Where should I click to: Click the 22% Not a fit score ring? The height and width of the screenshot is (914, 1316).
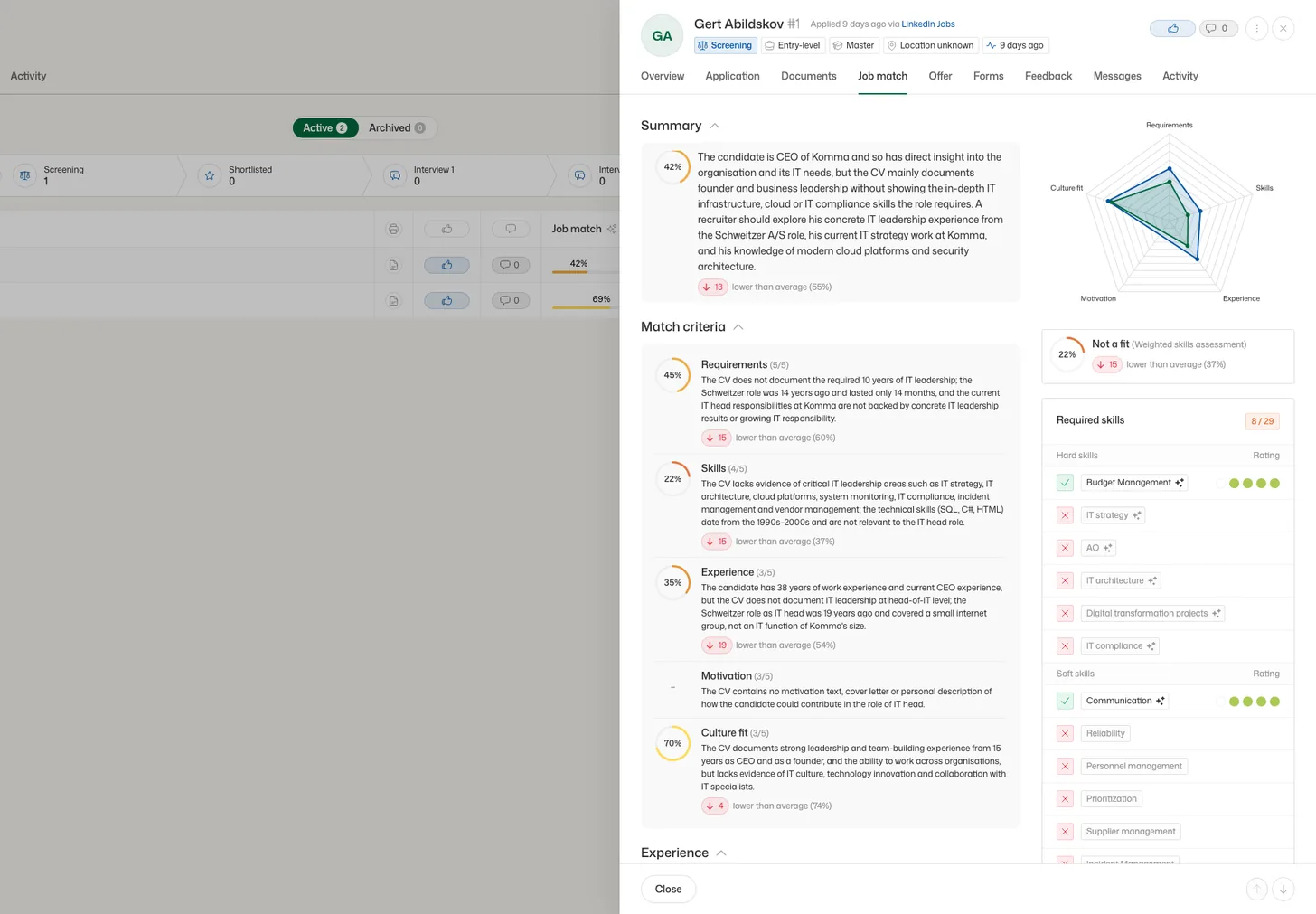pos(1067,354)
